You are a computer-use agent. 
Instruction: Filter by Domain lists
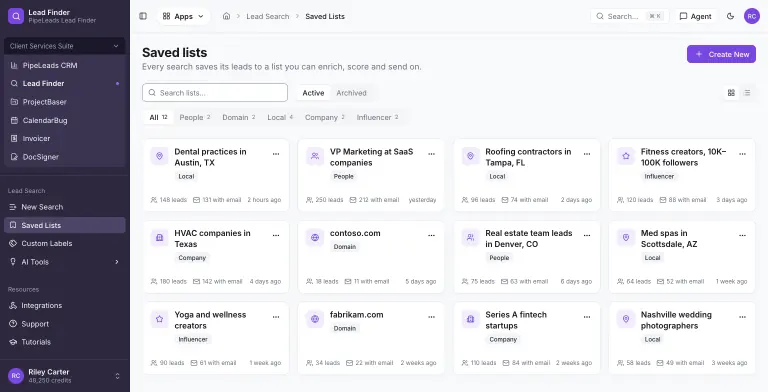[x=239, y=117]
